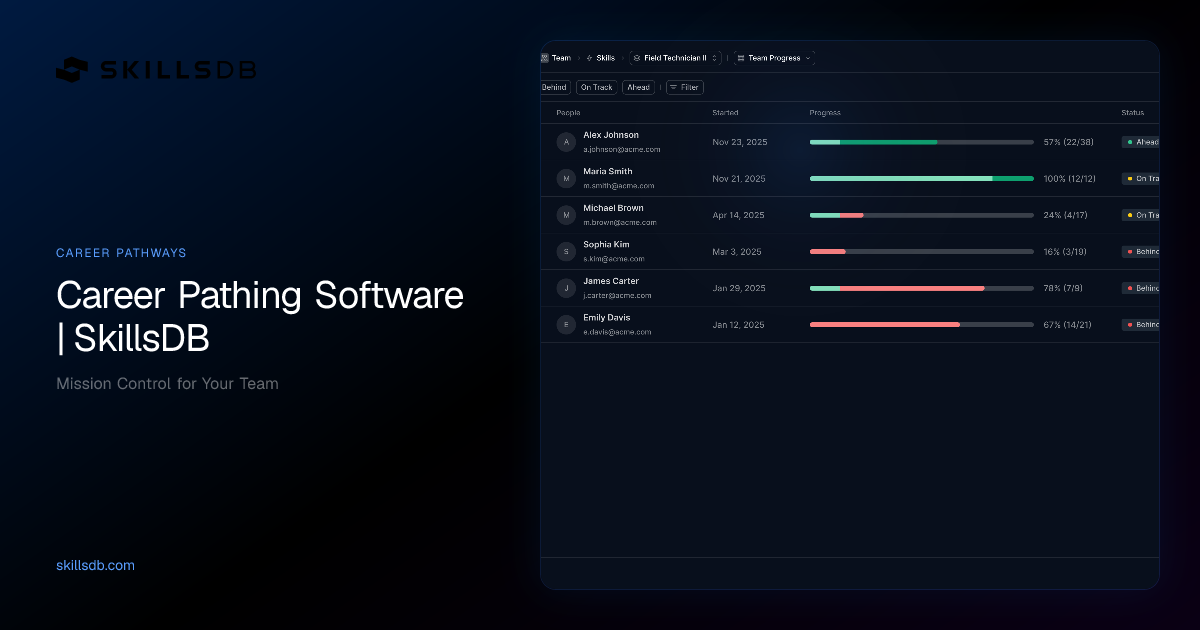Sort by the Progress column header
This screenshot has width=1200, height=630.
(x=825, y=112)
